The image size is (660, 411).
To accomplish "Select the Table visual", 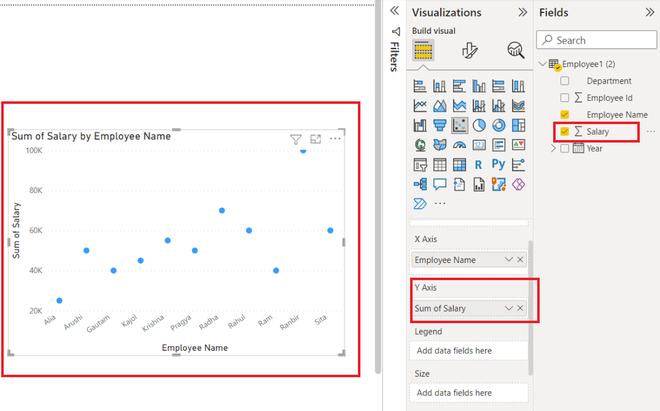I will pos(439,165).
